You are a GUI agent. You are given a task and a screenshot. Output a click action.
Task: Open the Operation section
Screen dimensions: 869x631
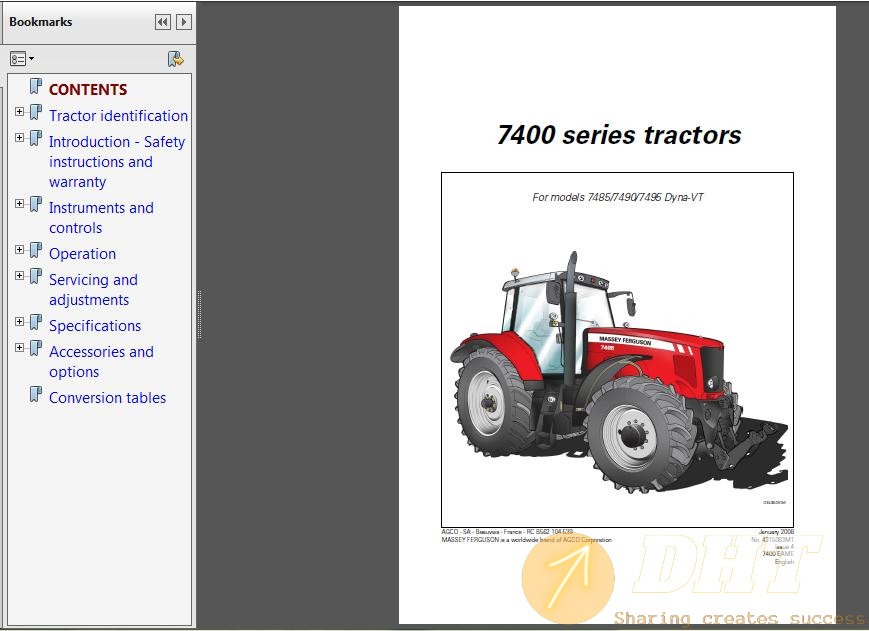click(83, 254)
